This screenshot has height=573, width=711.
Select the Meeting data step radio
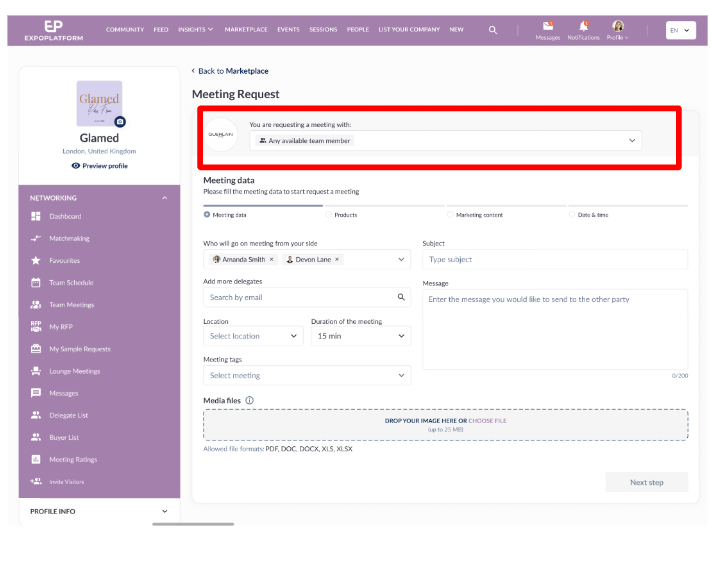click(207, 214)
